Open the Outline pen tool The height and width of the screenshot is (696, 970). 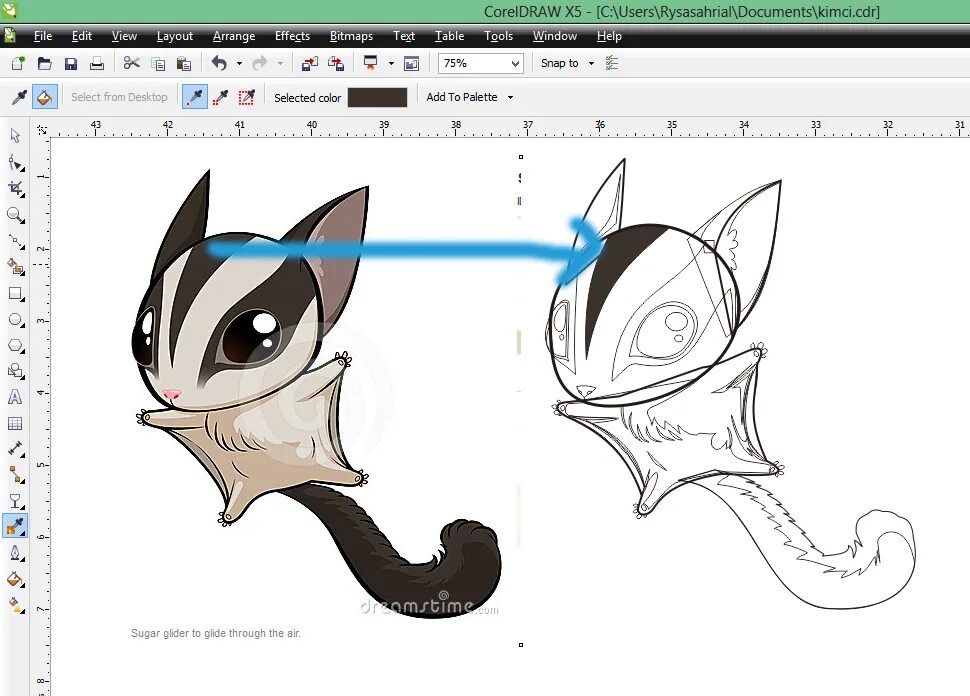[15, 552]
